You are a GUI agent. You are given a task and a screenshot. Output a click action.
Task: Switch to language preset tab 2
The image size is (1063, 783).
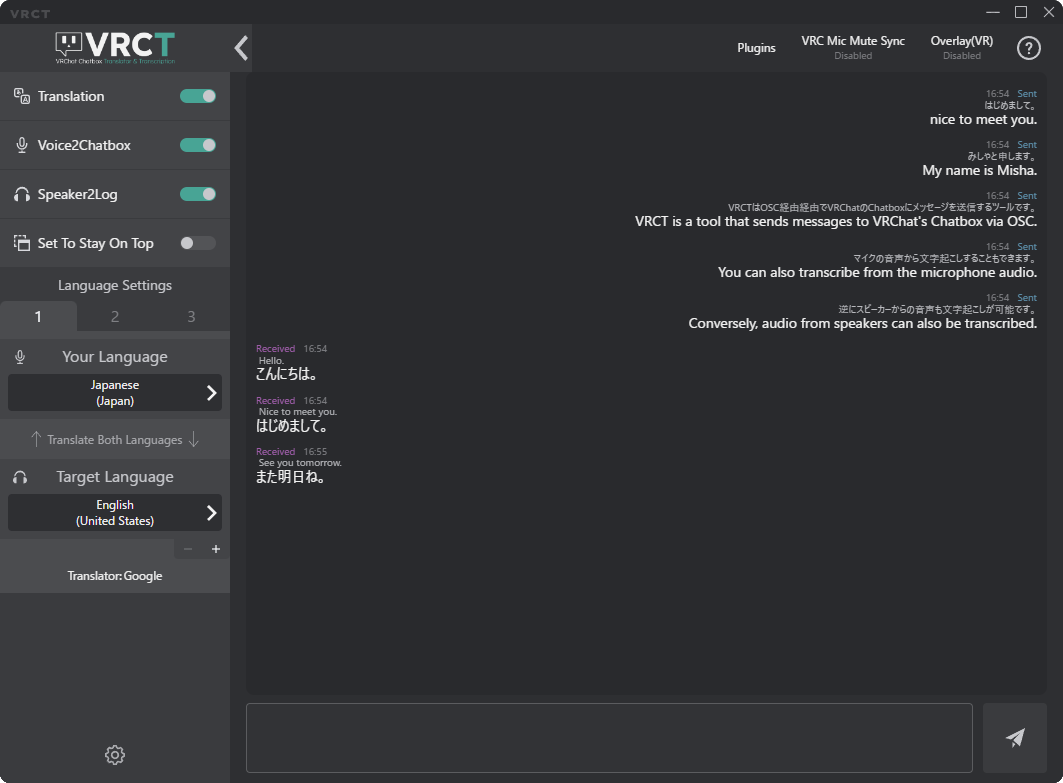115,317
